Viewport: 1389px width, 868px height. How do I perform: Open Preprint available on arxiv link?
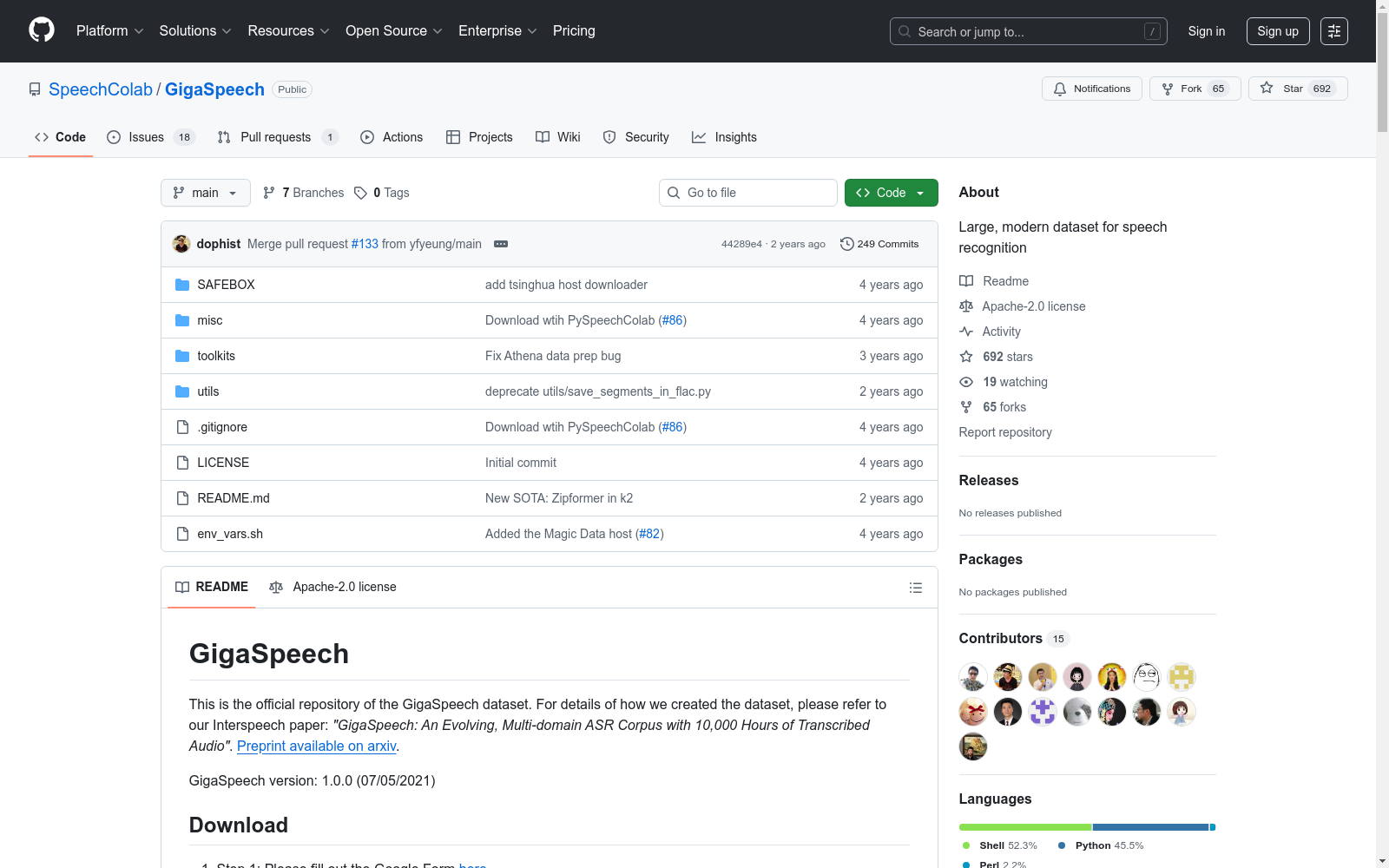pyautogui.click(x=317, y=746)
